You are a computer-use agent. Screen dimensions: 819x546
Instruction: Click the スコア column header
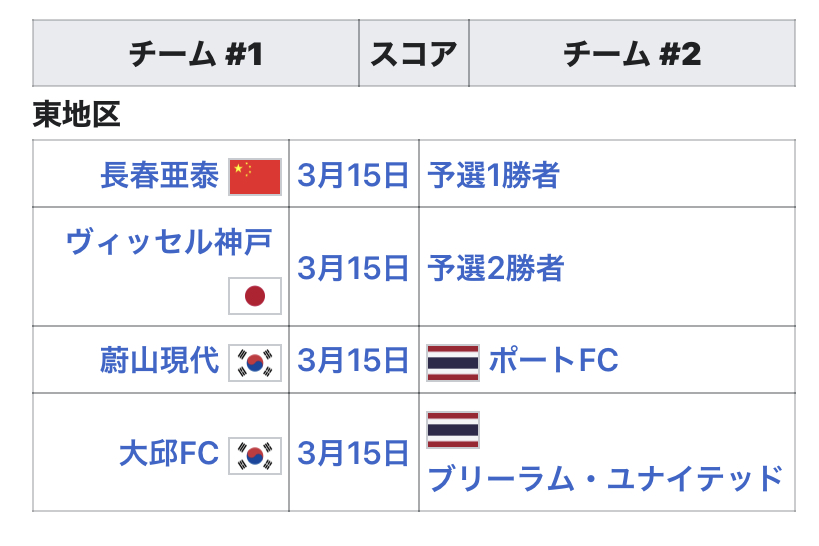pyautogui.click(x=413, y=54)
